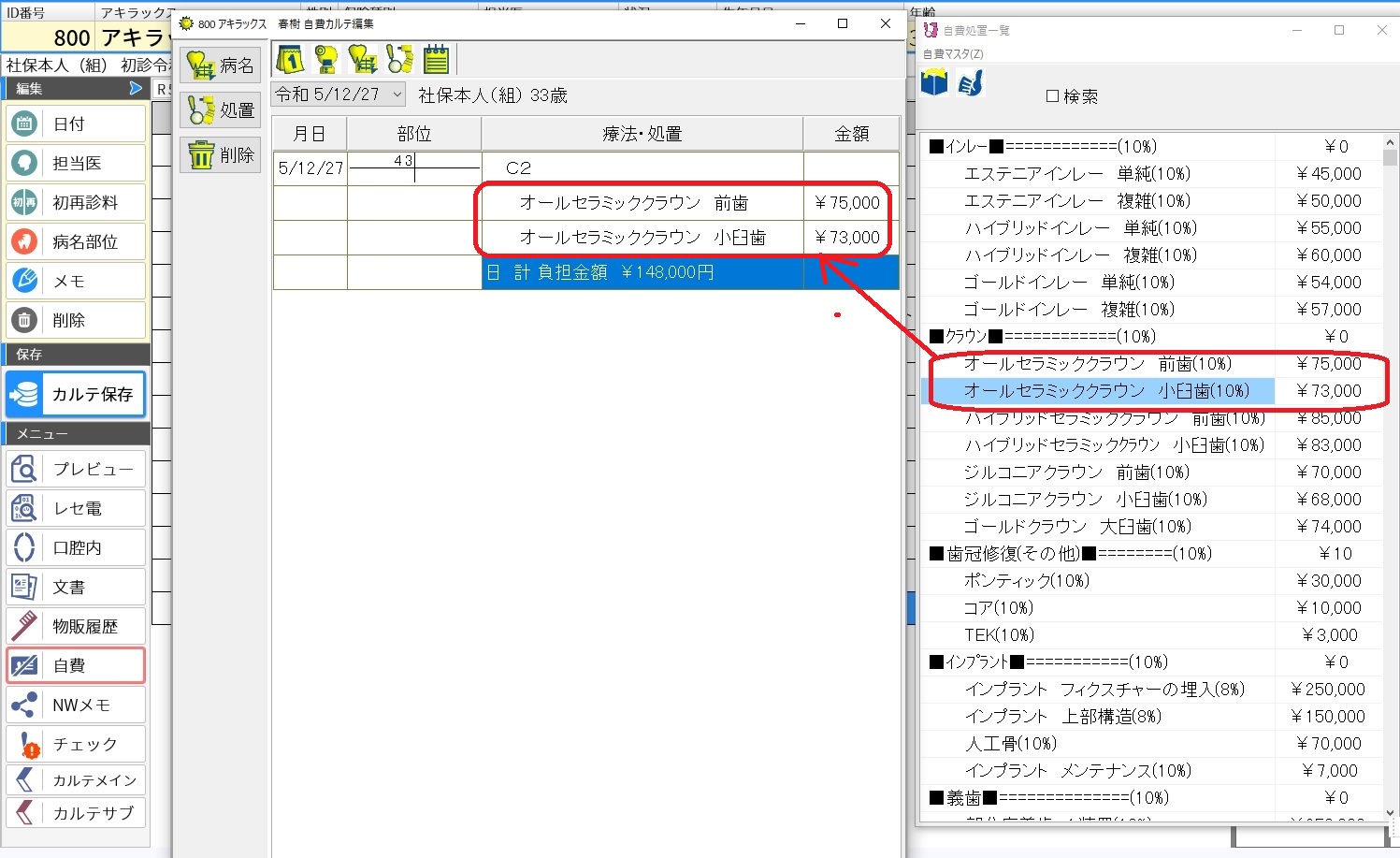The image size is (1400, 858).
Task: Open the 口腔内 sidebar item
Action: [x=76, y=547]
